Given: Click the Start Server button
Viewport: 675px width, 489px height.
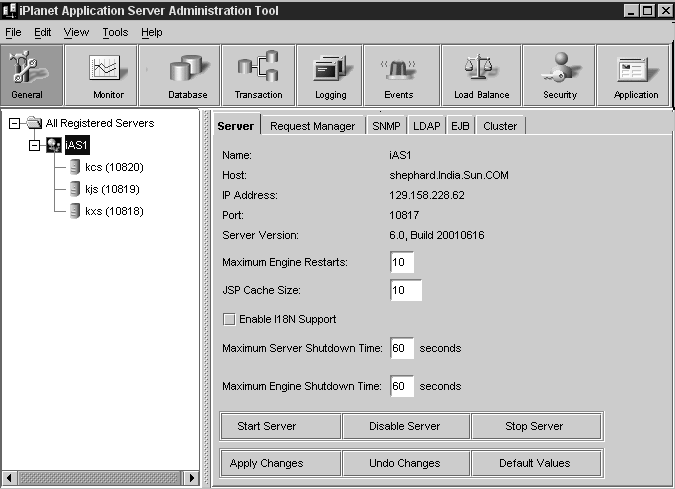Looking at the screenshot, I should [281, 426].
